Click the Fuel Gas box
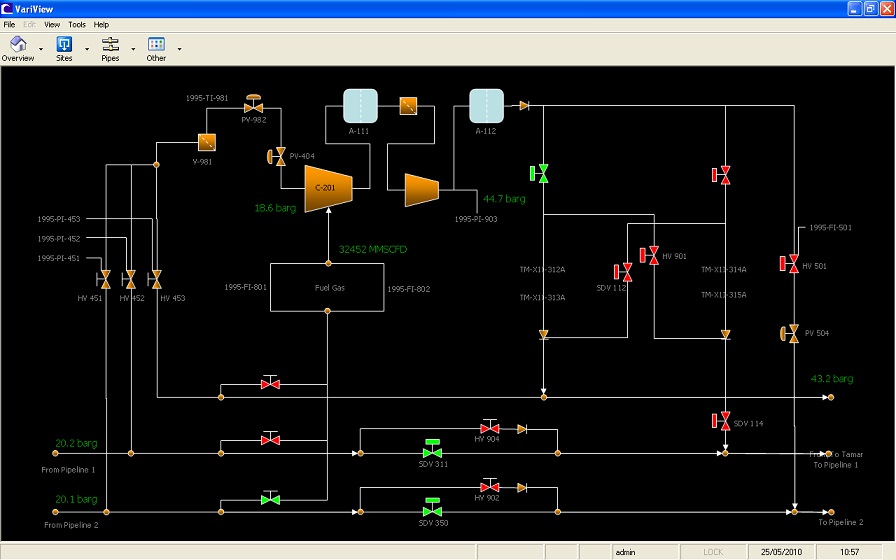The width and height of the screenshot is (896, 560). tap(327, 288)
